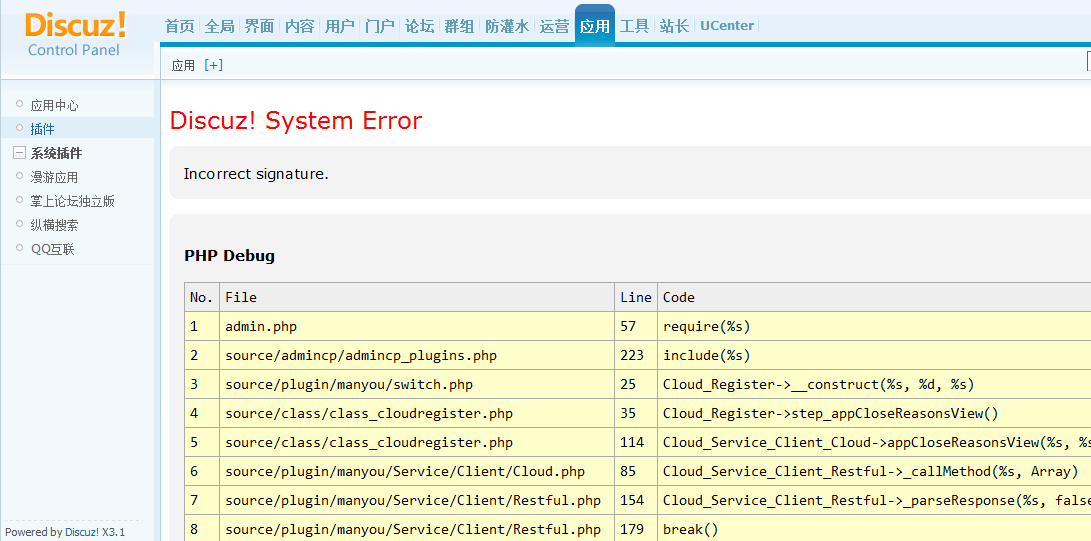Click the manyou/Service/Client/Cloud.php cell

pyautogui.click(x=417, y=471)
